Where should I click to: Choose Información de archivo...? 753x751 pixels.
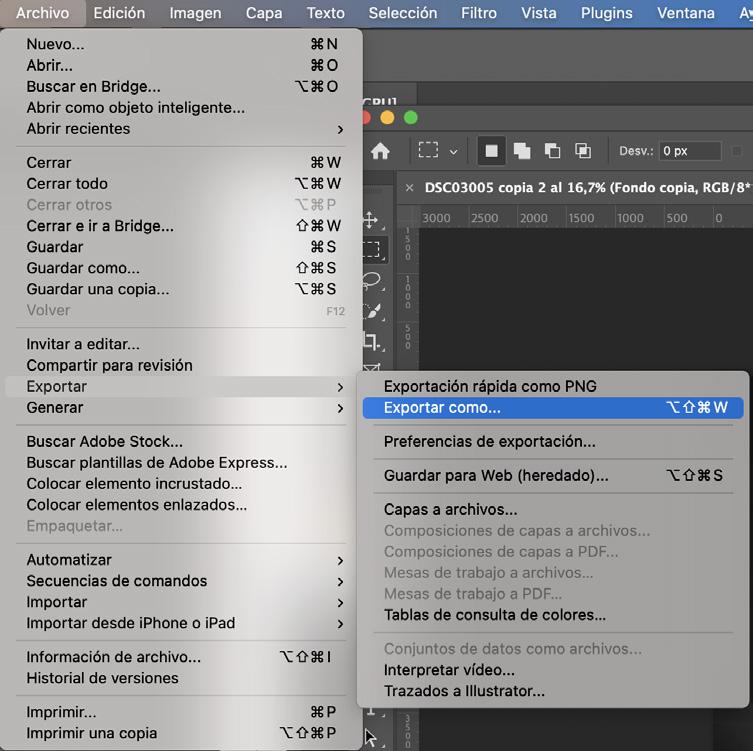click(182, 657)
